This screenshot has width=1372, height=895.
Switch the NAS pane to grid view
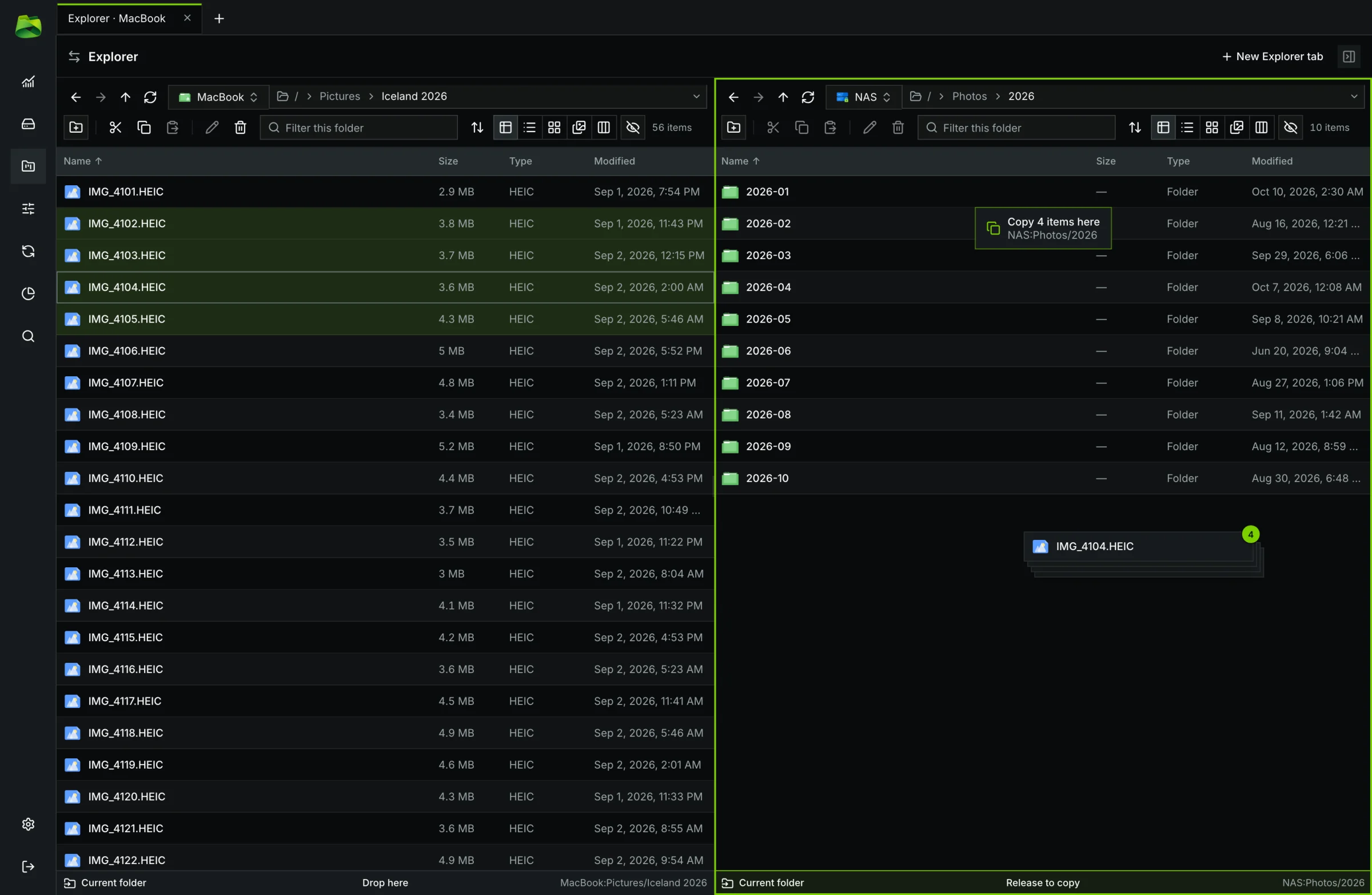(x=1212, y=128)
